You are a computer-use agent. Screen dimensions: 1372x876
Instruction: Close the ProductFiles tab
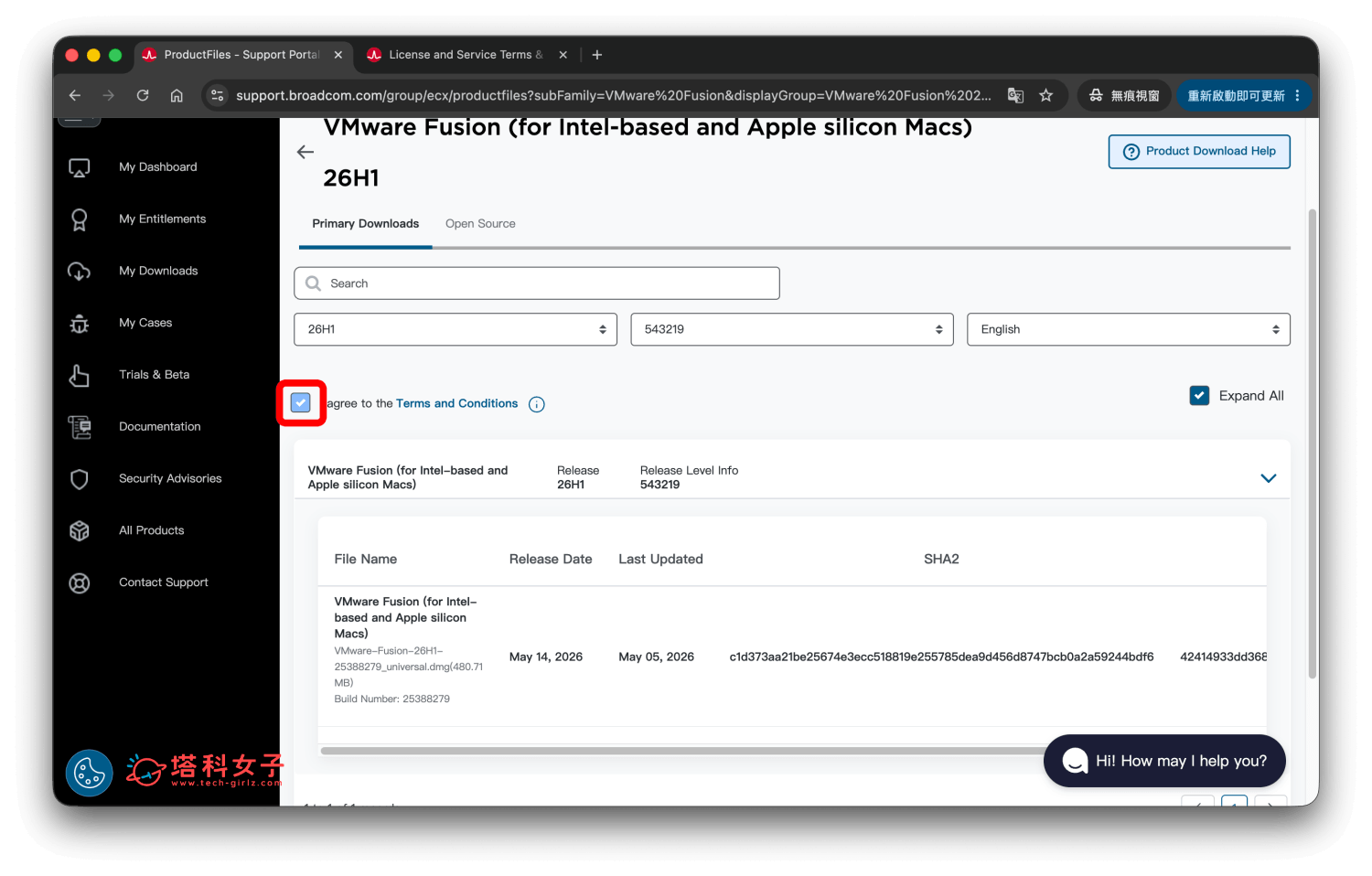tap(338, 55)
